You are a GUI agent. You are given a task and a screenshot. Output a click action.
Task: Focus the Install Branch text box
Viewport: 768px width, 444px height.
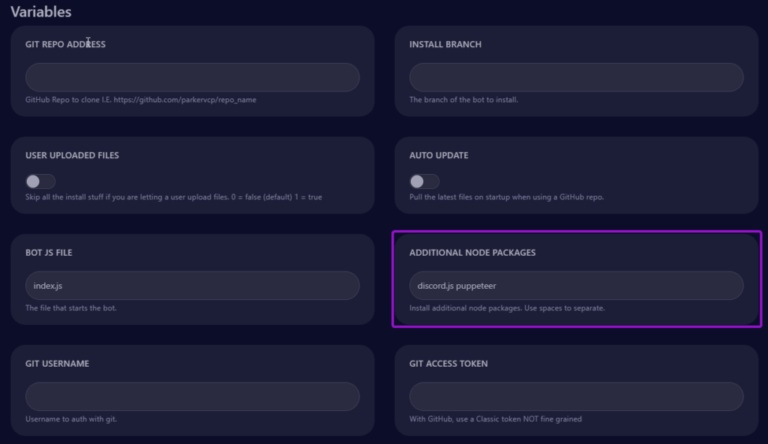coord(576,77)
